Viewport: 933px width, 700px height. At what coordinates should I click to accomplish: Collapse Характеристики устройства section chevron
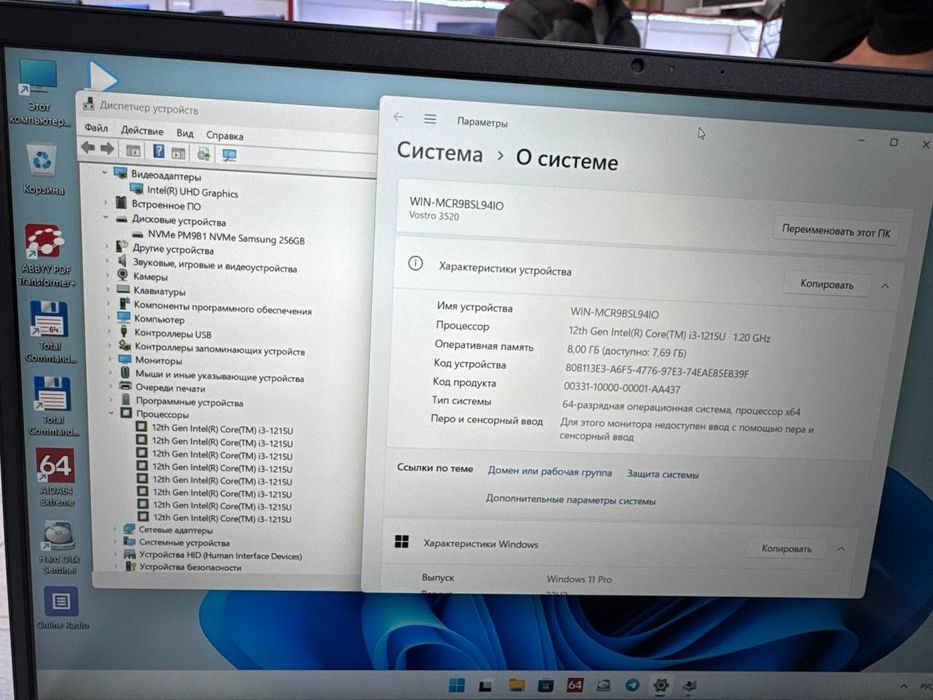point(885,286)
